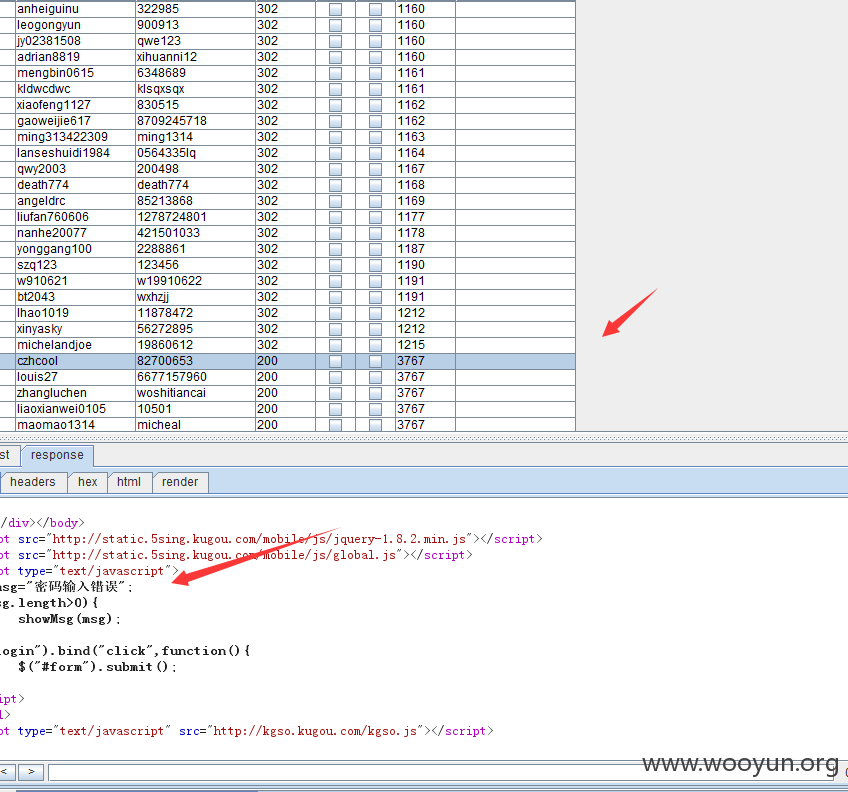Click password cell qwe123
Image resolution: width=848 pixels, height=792 pixels.
click(195, 41)
